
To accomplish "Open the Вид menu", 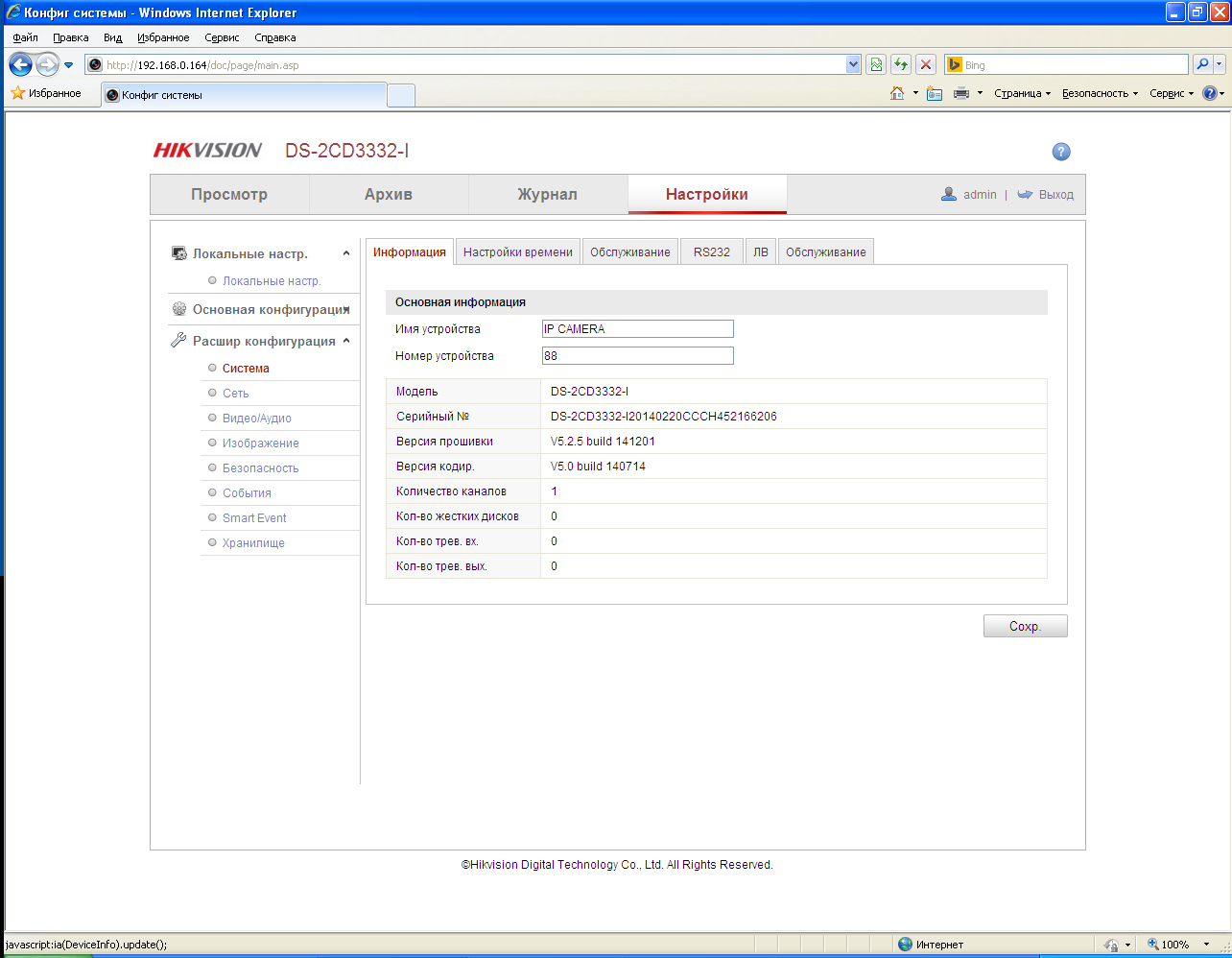I will click(x=113, y=37).
